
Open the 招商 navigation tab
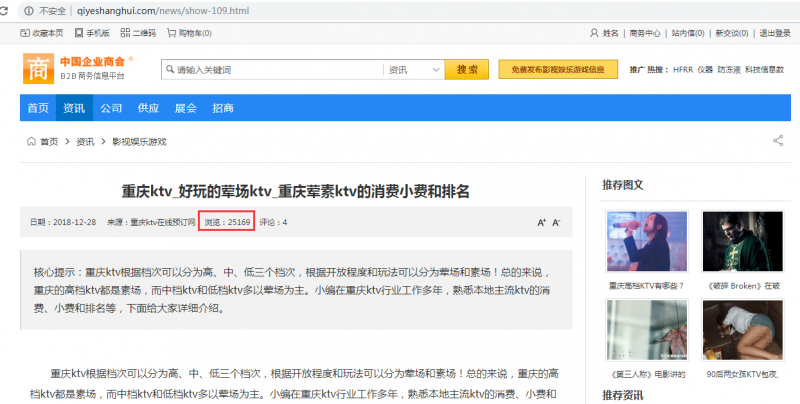[x=223, y=108]
